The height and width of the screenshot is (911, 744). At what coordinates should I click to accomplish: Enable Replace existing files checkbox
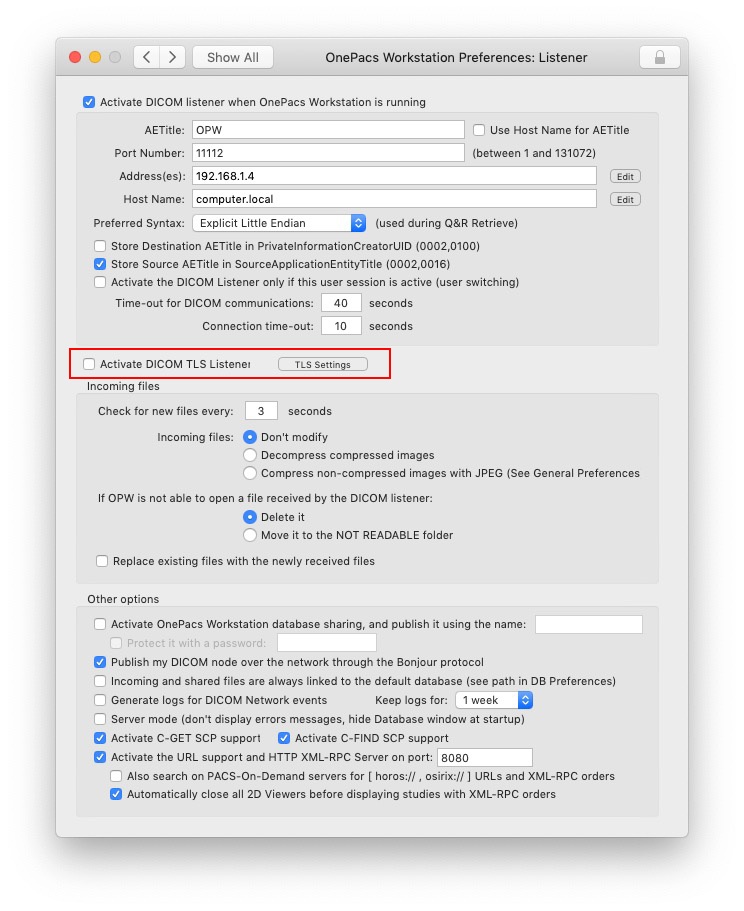[102, 561]
